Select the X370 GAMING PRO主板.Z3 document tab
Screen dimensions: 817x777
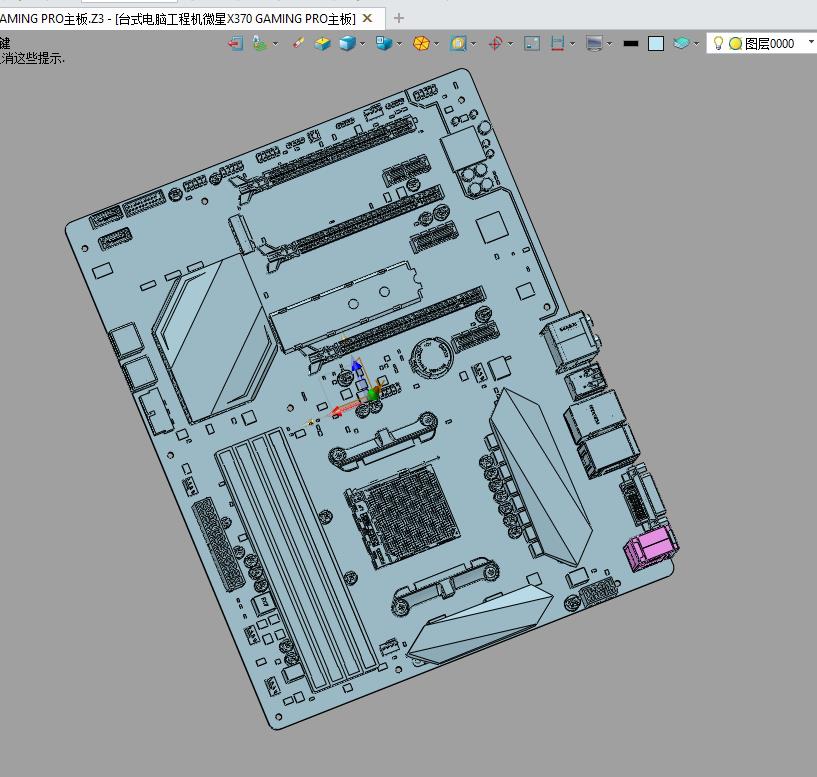coord(178,19)
